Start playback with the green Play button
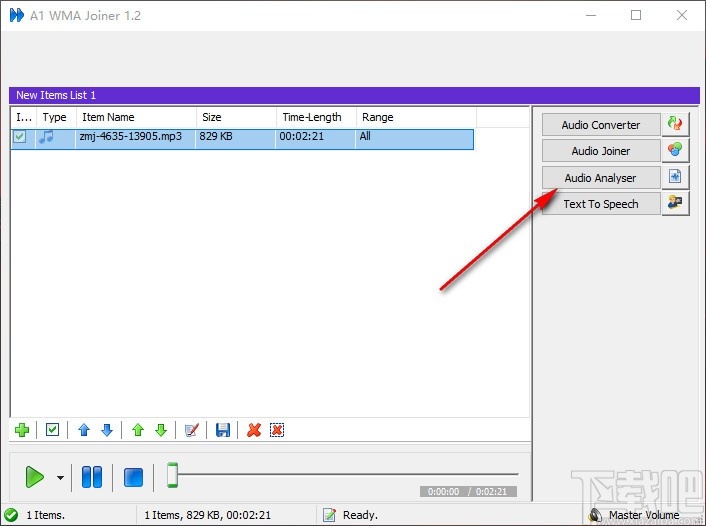Viewport: 706px width, 526px height. [35, 477]
